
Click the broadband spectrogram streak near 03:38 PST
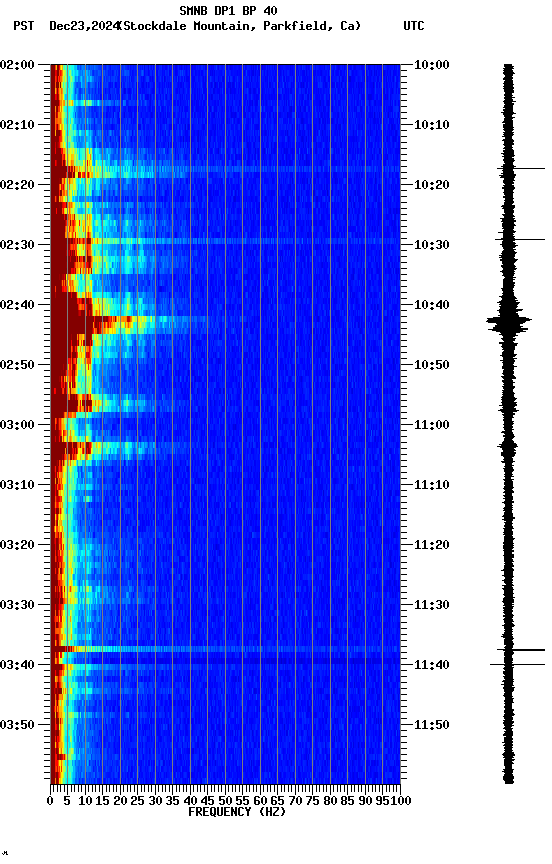pos(225,649)
